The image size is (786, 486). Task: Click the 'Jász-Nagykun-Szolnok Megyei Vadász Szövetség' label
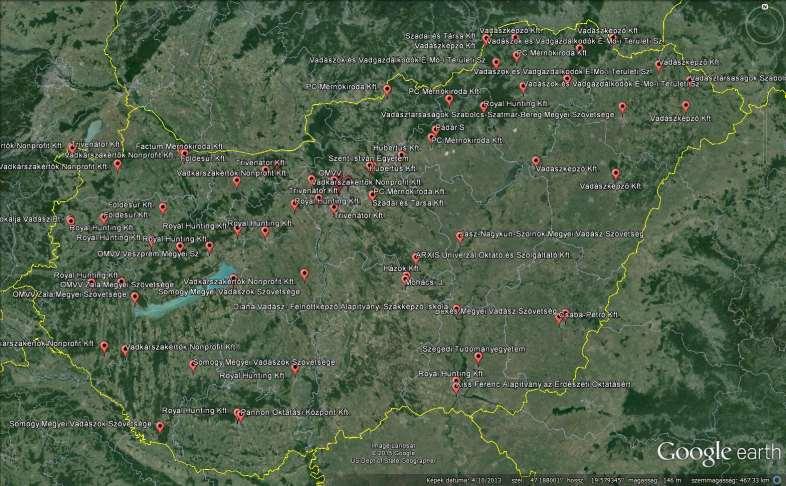point(551,234)
